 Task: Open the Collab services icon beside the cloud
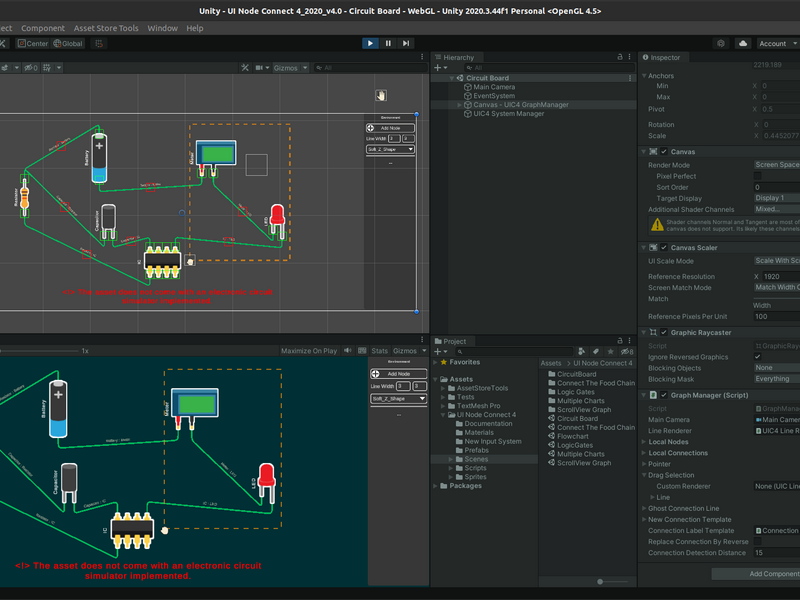pyautogui.click(x=720, y=43)
